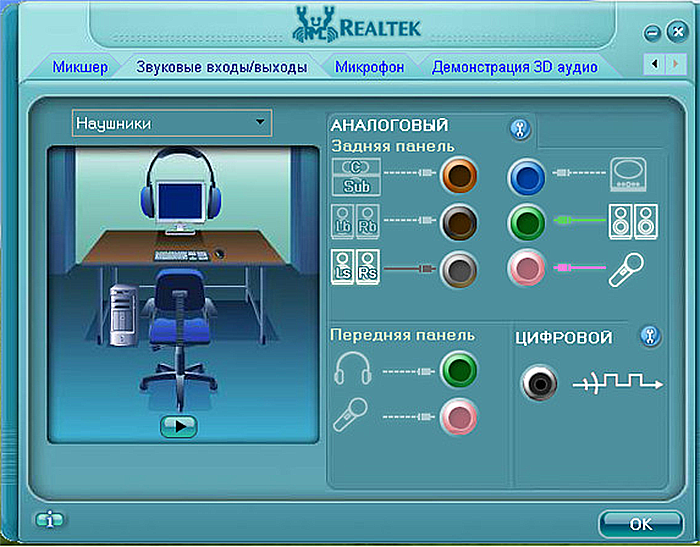Click the pink rear panel microphone jack
Screen dimensions: 700x547
pyautogui.click(x=527, y=269)
